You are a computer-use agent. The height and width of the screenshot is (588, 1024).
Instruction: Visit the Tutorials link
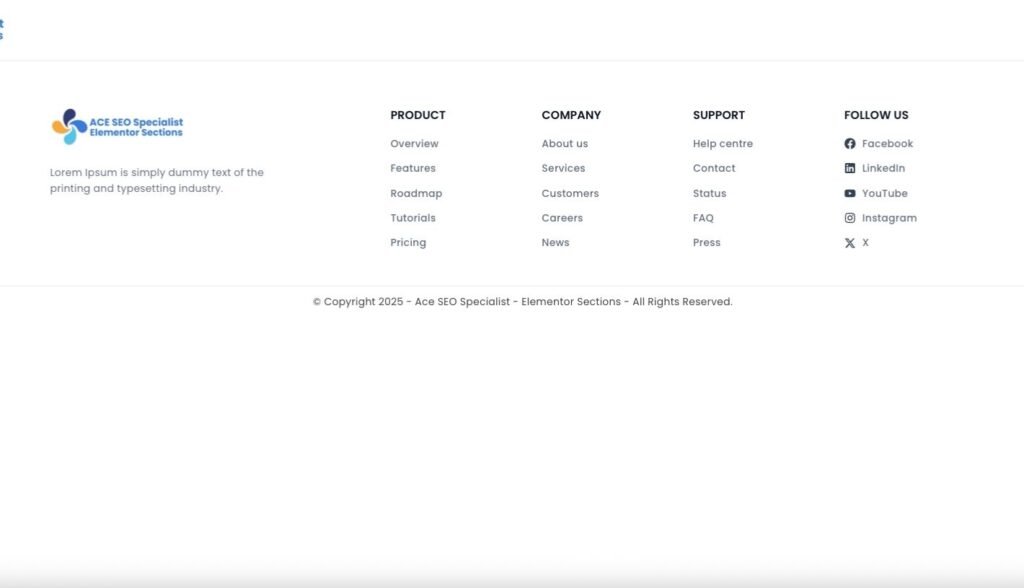pyautogui.click(x=413, y=218)
